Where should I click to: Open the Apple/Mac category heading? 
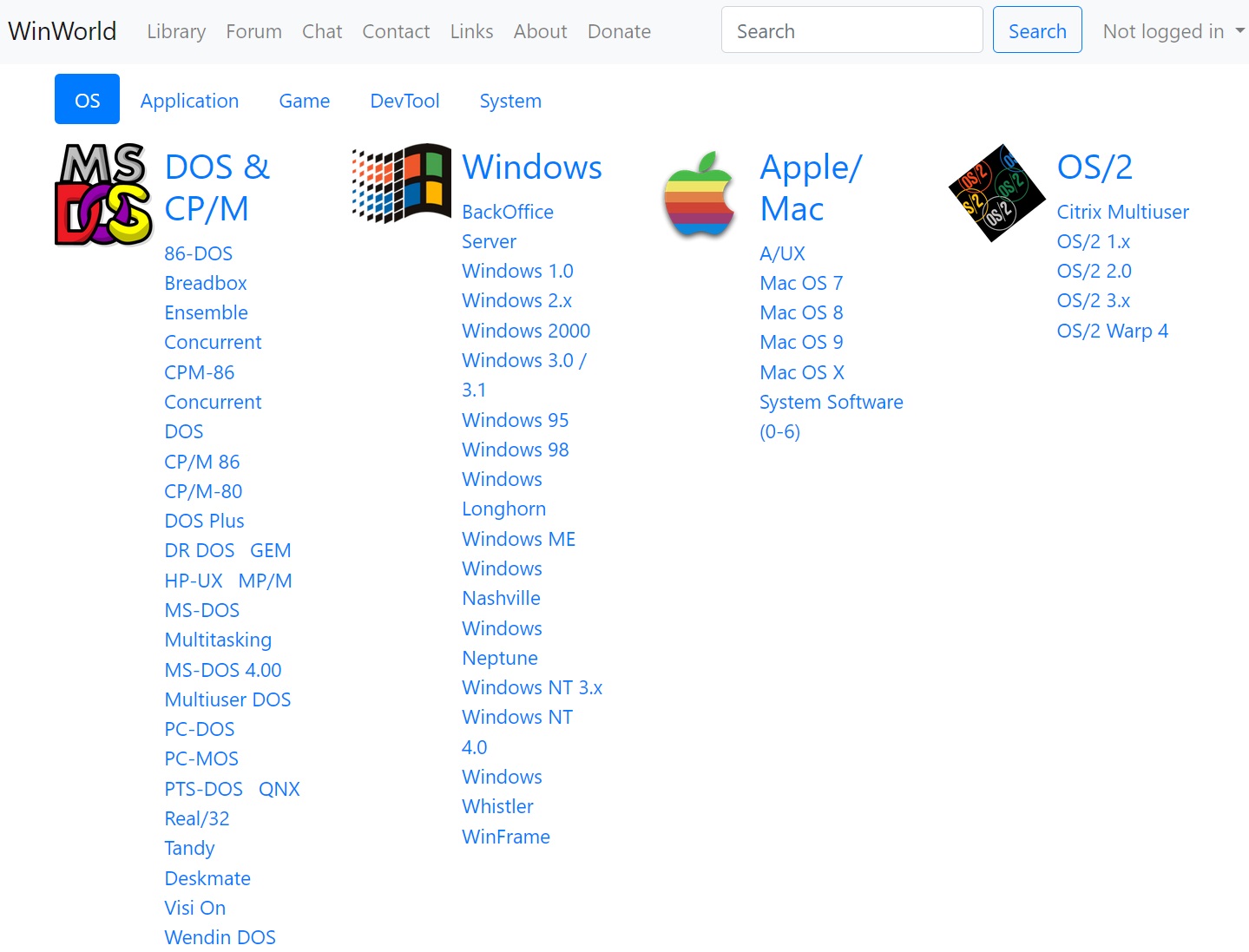click(x=811, y=187)
